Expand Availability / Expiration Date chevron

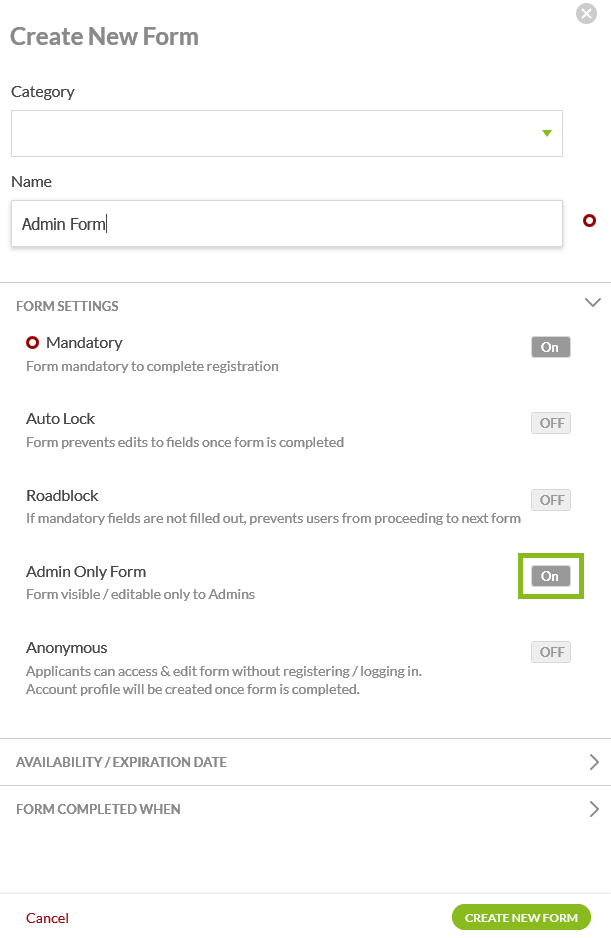pyautogui.click(x=594, y=762)
